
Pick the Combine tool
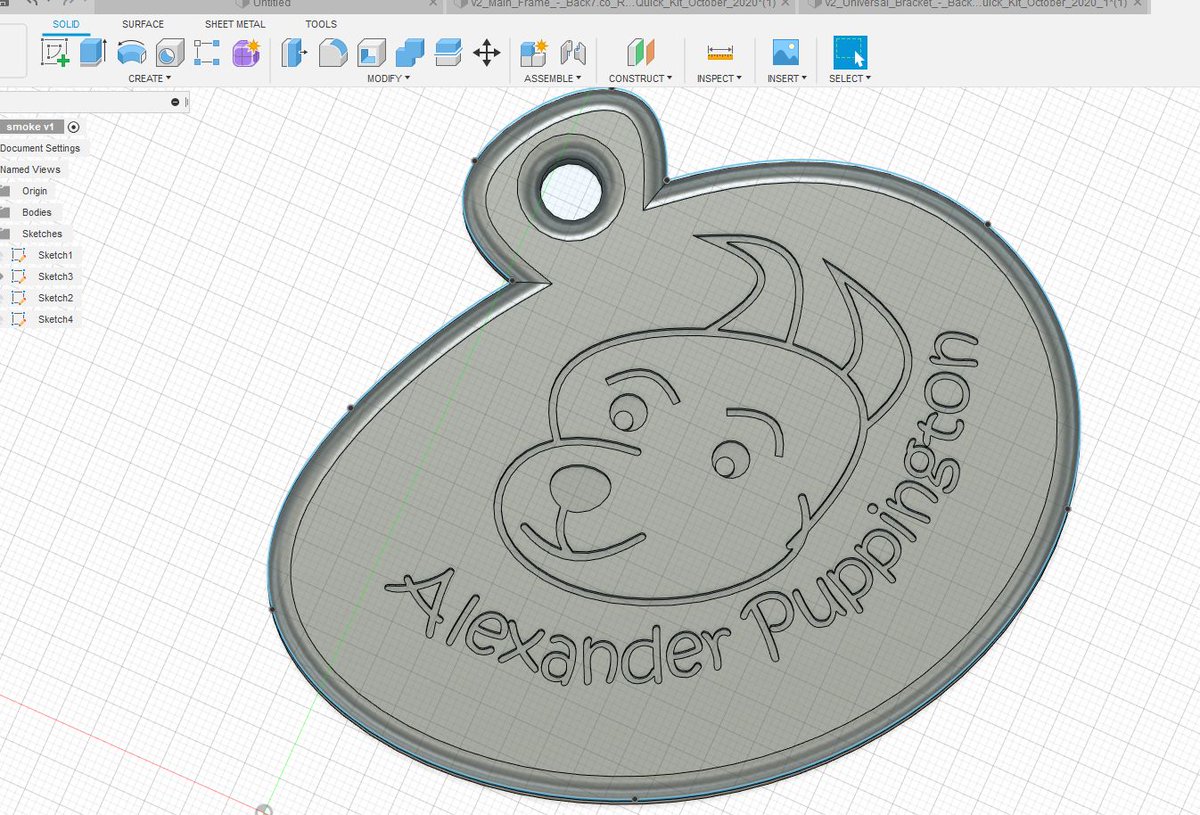pos(409,53)
